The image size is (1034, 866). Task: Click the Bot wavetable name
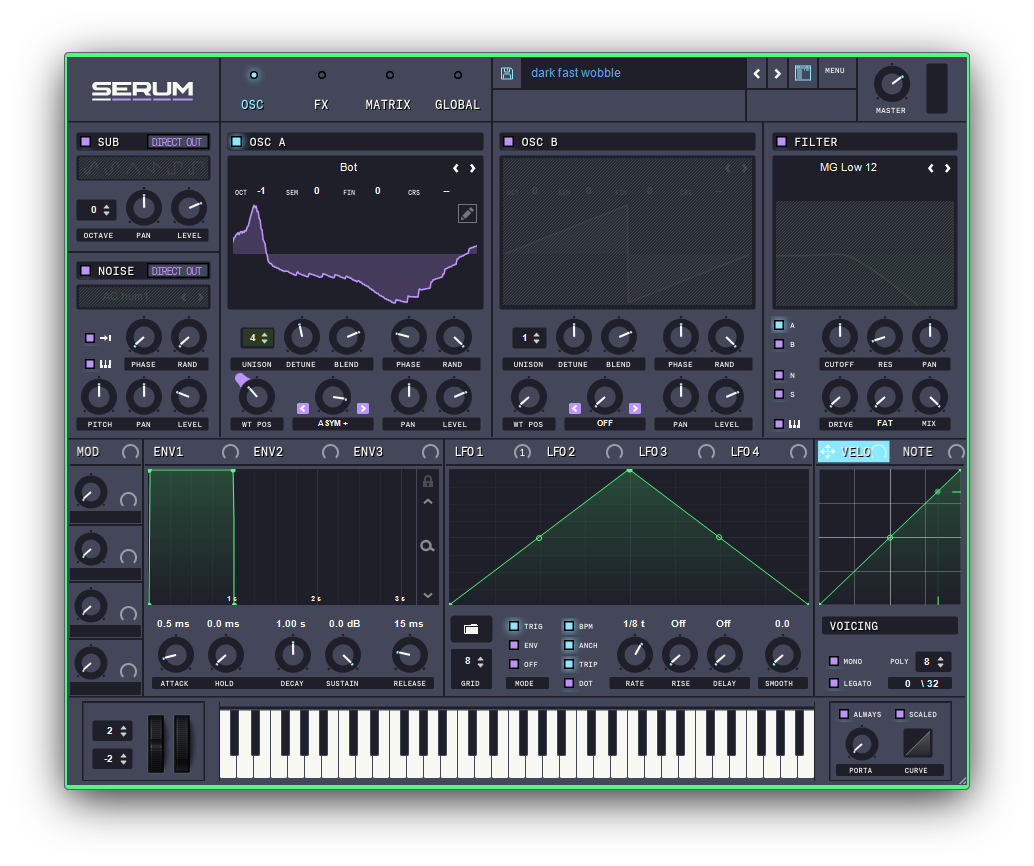click(x=348, y=168)
